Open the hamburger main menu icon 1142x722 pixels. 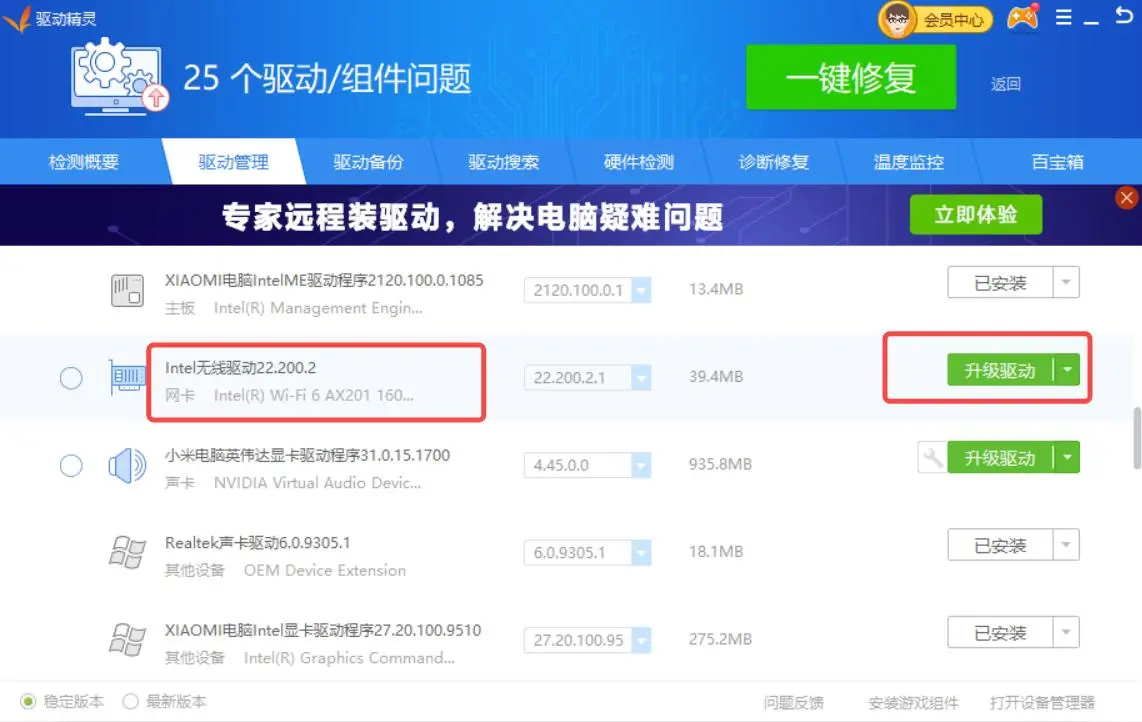(x=1064, y=18)
